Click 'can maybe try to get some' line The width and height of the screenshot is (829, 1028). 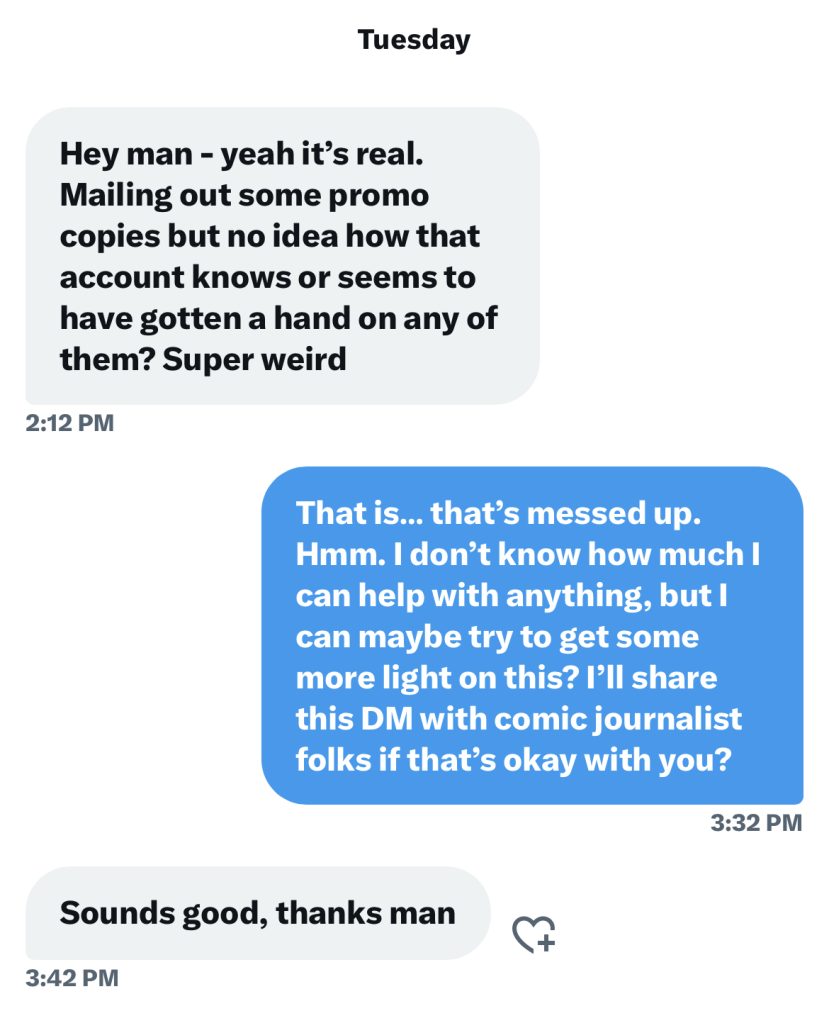pyautogui.click(x=497, y=637)
